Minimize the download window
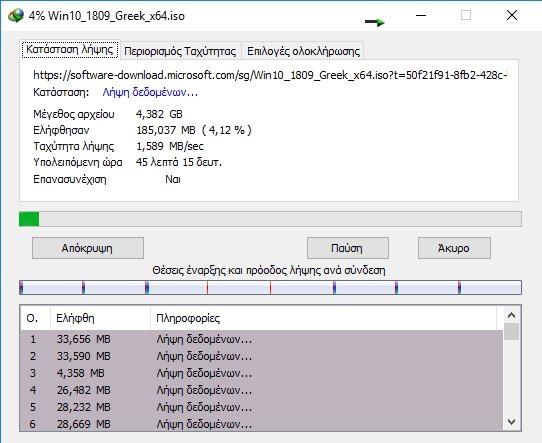Screen dimensions: 542x443 click(421, 15)
